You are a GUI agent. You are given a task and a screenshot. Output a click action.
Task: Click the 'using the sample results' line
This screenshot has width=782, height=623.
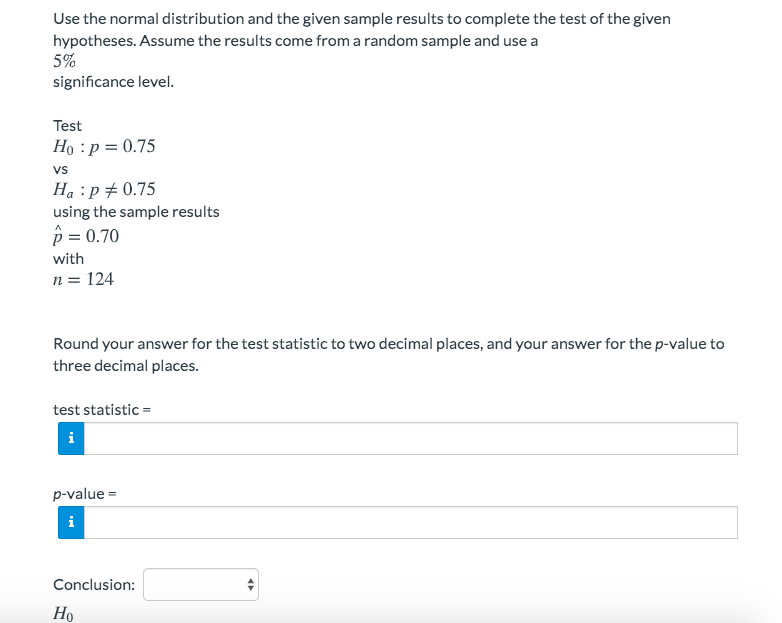click(x=136, y=212)
